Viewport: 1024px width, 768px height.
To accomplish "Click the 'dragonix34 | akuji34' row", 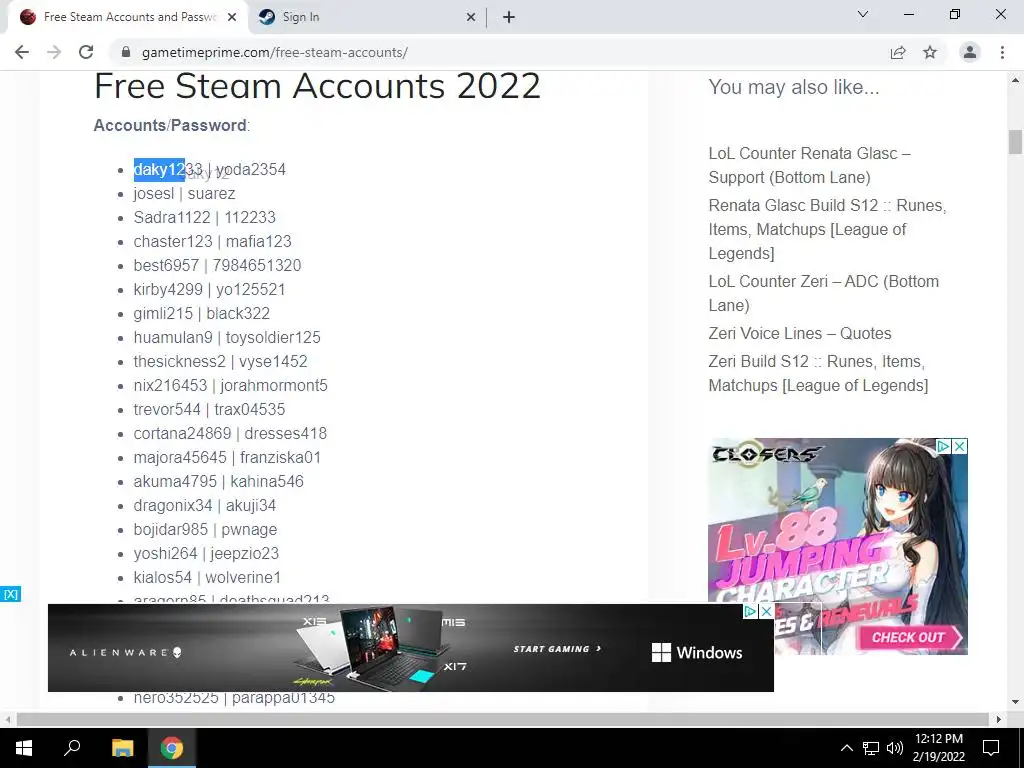I will [x=204, y=505].
